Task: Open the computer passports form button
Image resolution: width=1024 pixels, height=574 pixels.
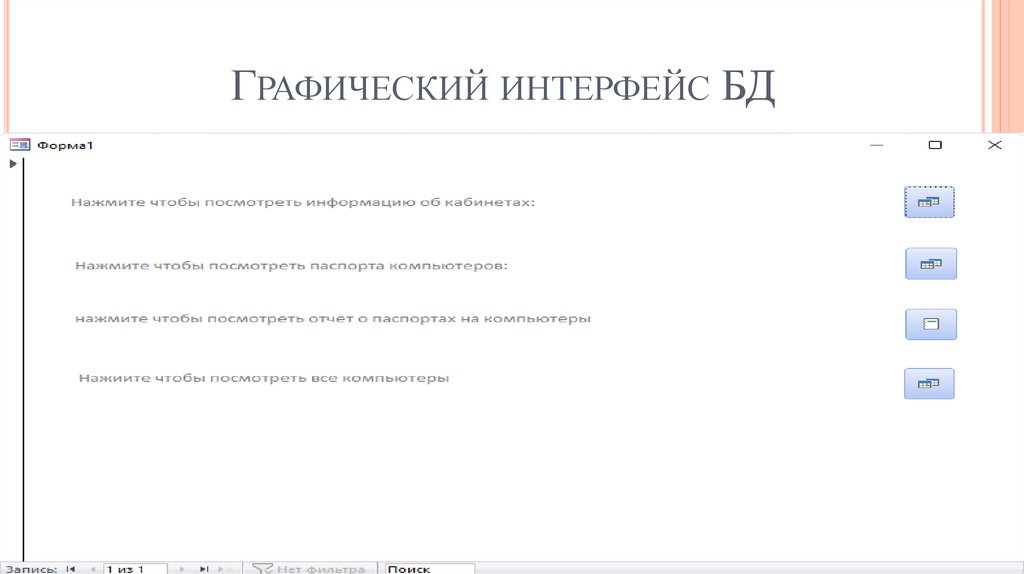Action: (x=930, y=264)
